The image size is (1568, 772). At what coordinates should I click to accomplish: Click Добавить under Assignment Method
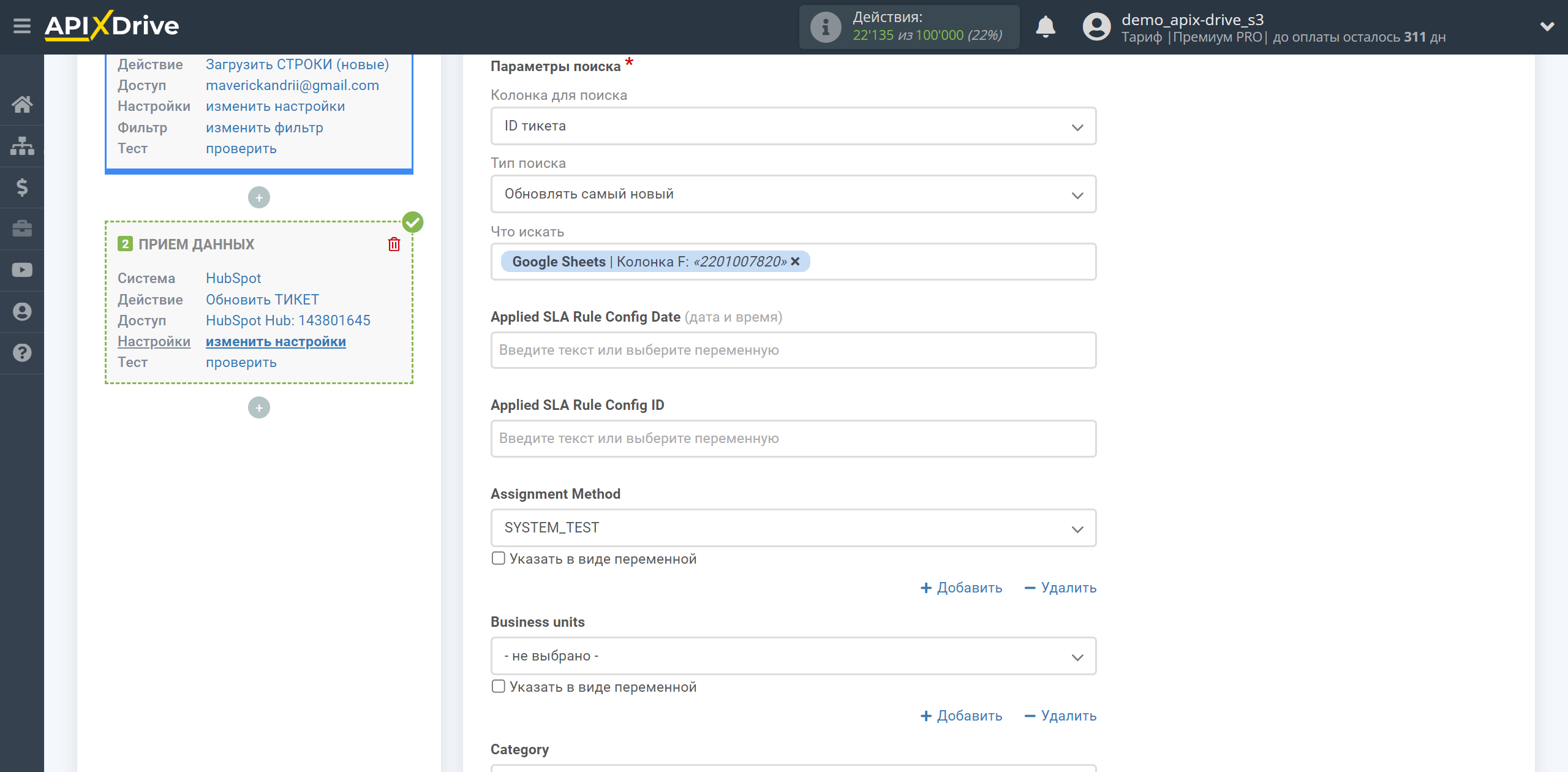point(961,588)
